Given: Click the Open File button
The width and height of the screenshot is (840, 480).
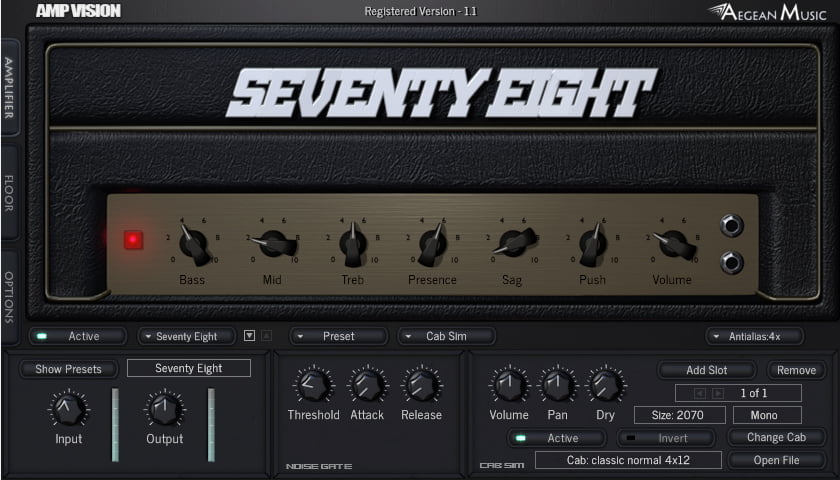Looking at the screenshot, I should [x=776, y=460].
